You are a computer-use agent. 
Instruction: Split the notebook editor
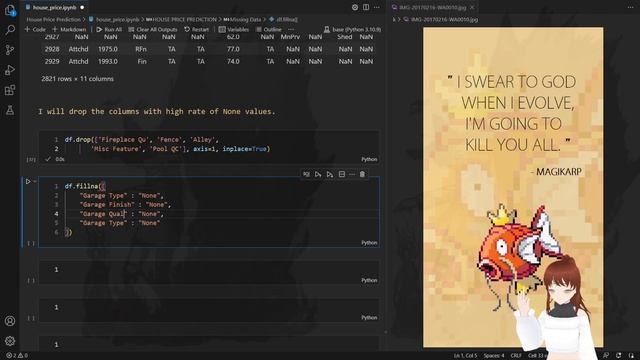366,7
